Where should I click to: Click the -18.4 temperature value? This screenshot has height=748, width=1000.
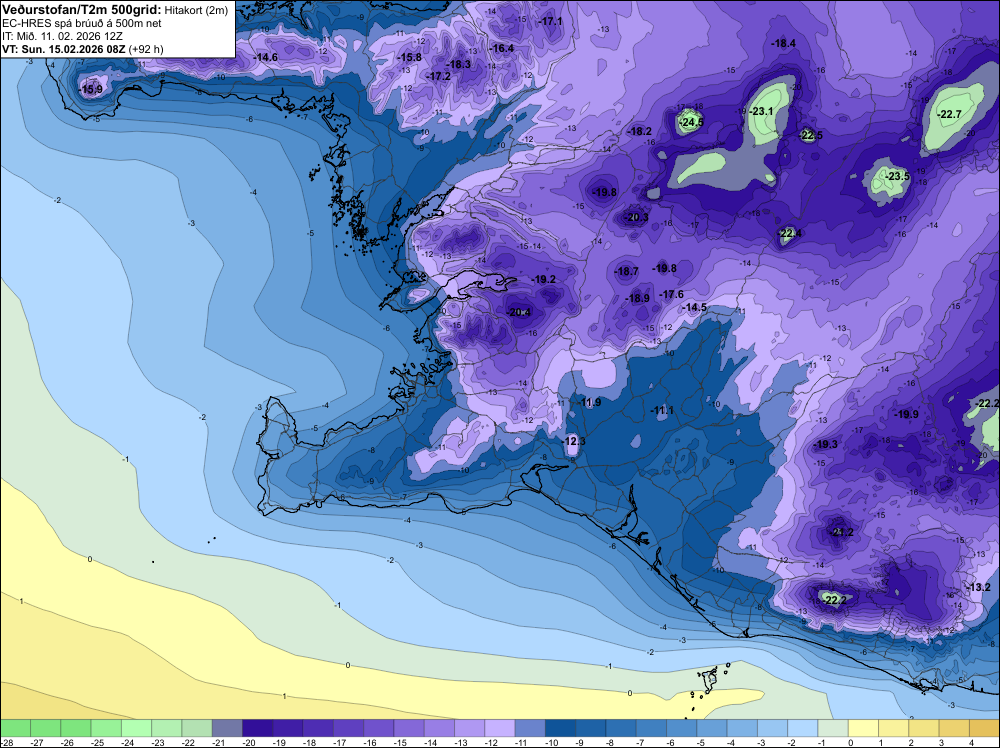click(783, 43)
